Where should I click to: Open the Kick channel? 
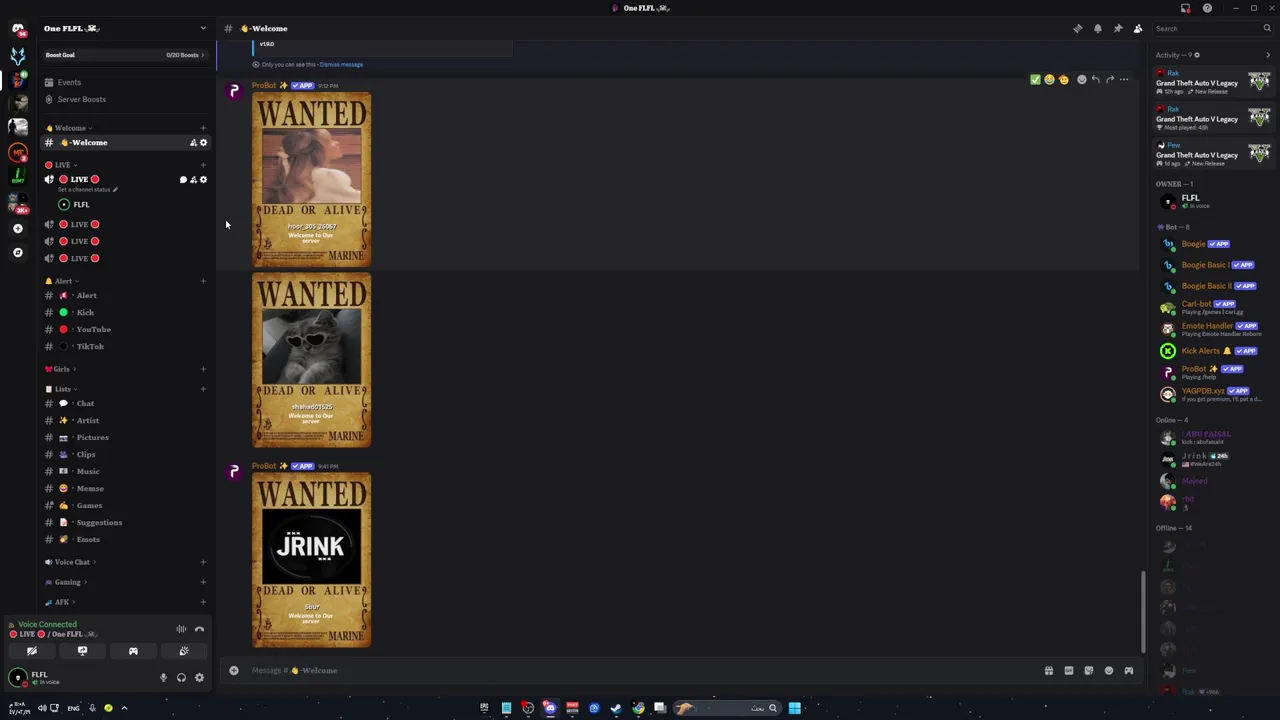click(125, 312)
